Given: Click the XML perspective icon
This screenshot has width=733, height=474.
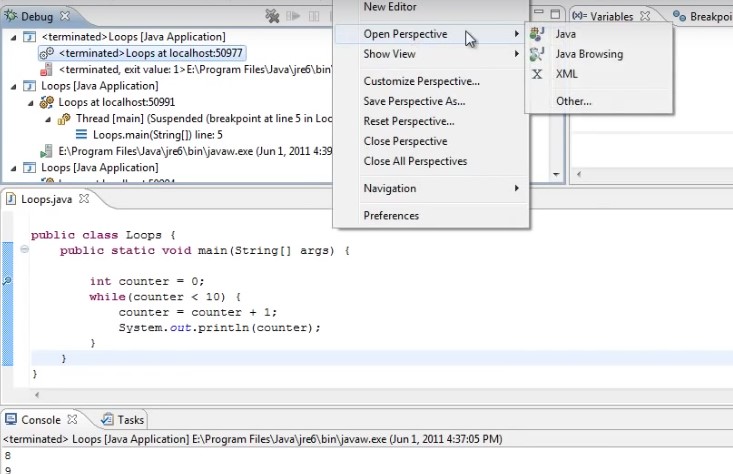Looking at the screenshot, I should (x=537, y=74).
